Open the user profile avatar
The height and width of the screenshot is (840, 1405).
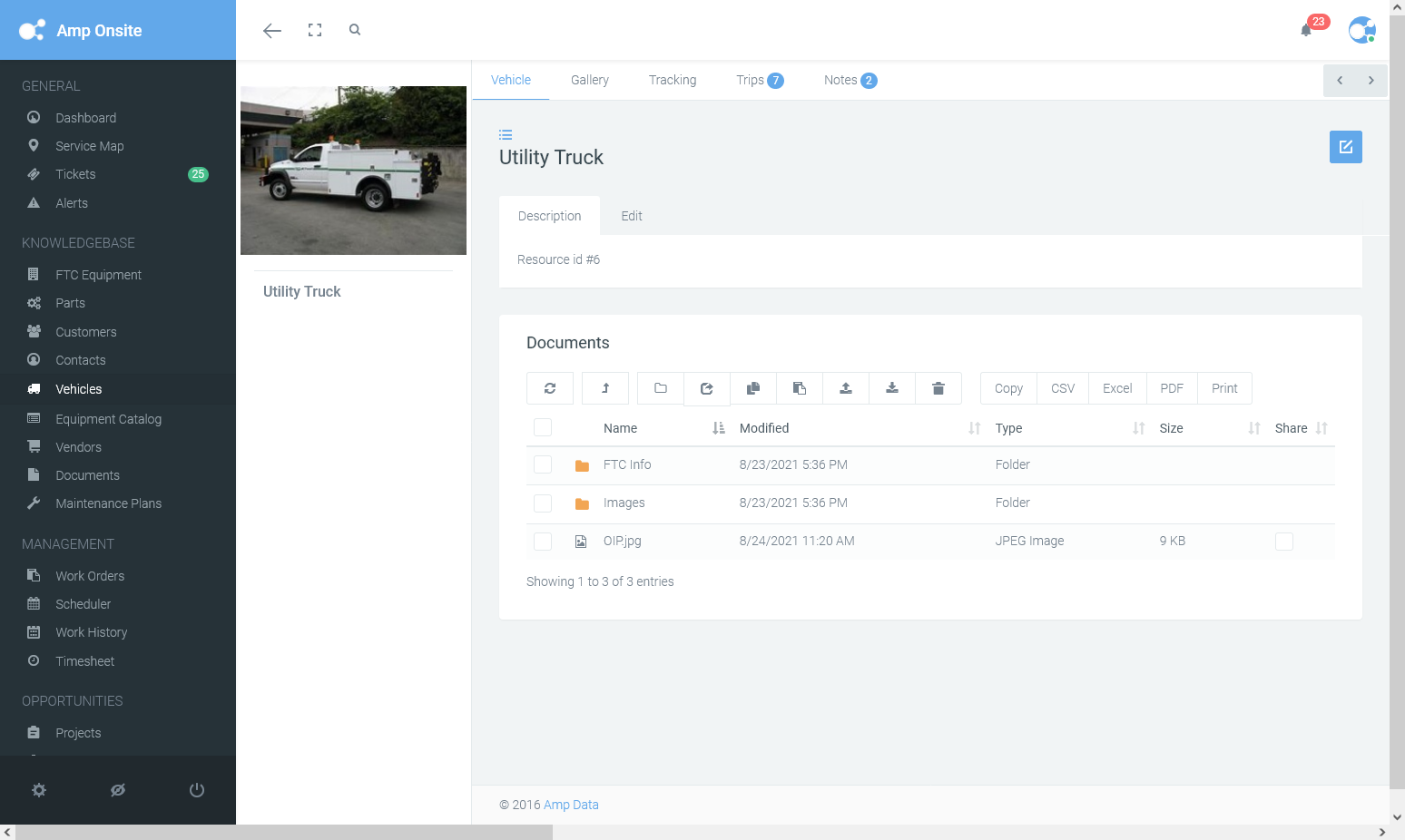click(1361, 30)
